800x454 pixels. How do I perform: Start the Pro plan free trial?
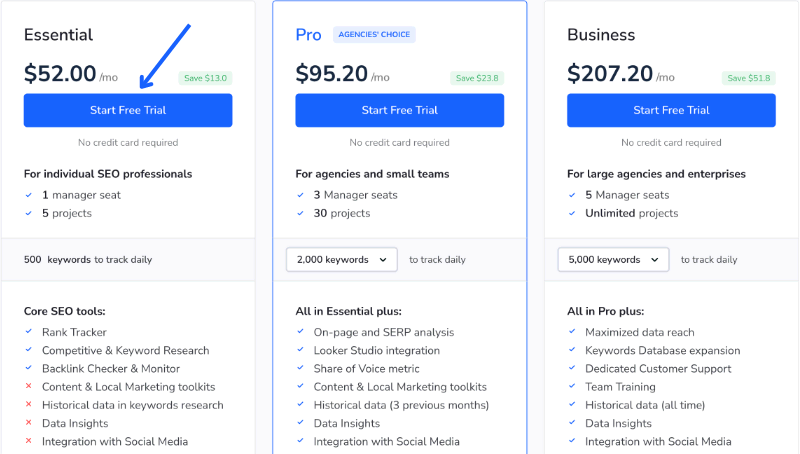point(399,110)
